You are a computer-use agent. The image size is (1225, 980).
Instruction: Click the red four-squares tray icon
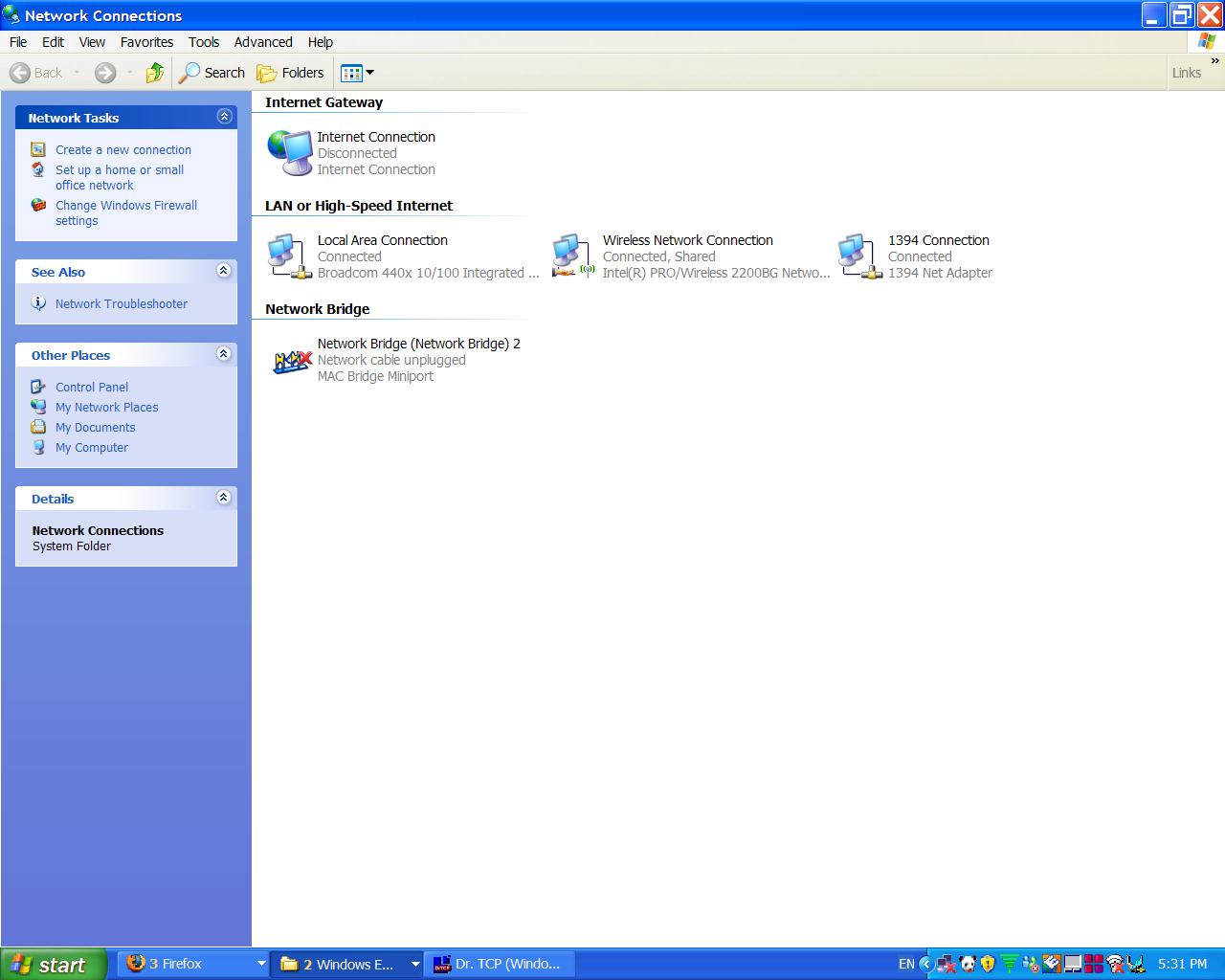(x=1093, y=964)
